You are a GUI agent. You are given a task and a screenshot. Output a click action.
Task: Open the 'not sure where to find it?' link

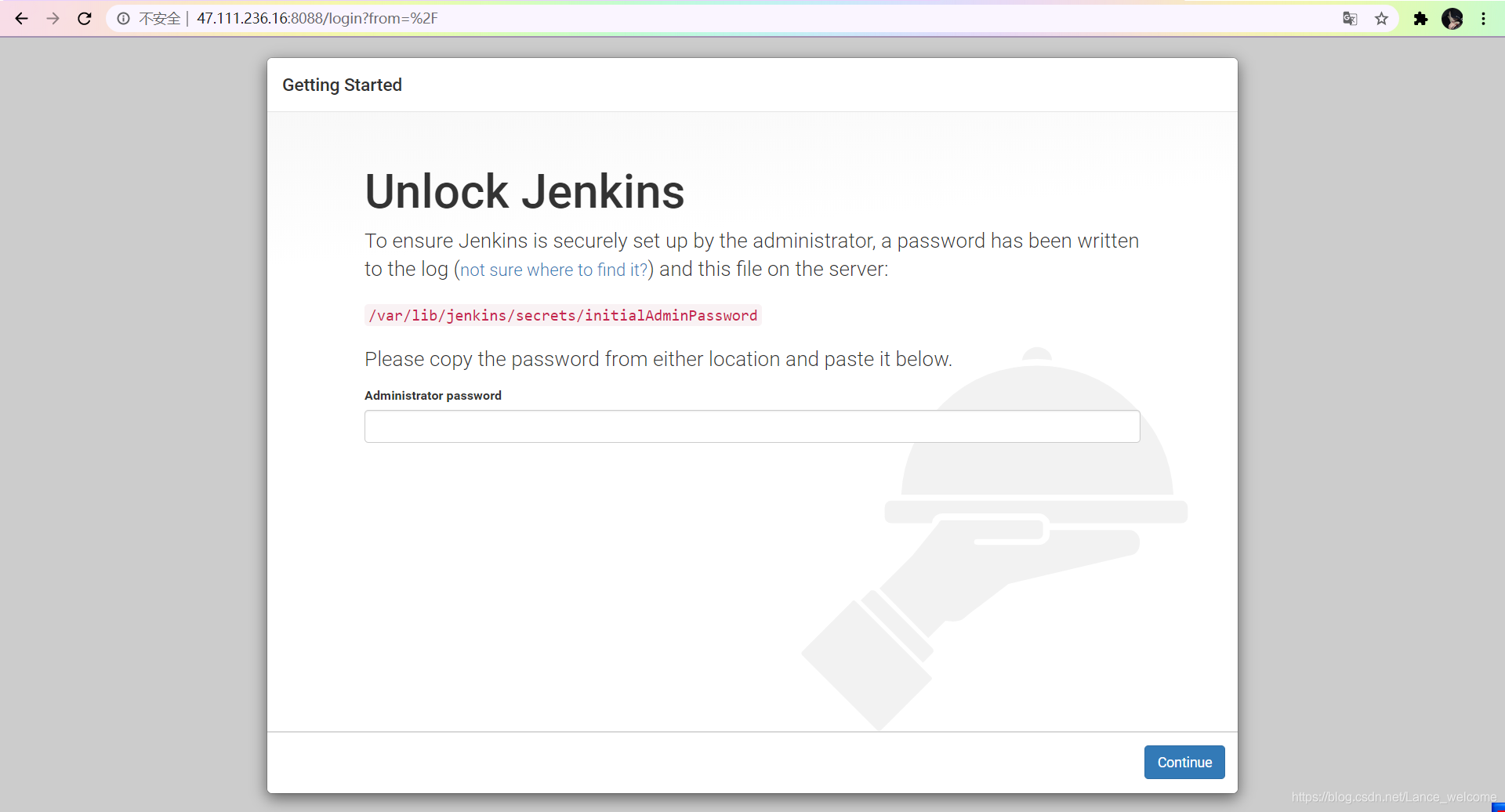click(x=554, y=270)
